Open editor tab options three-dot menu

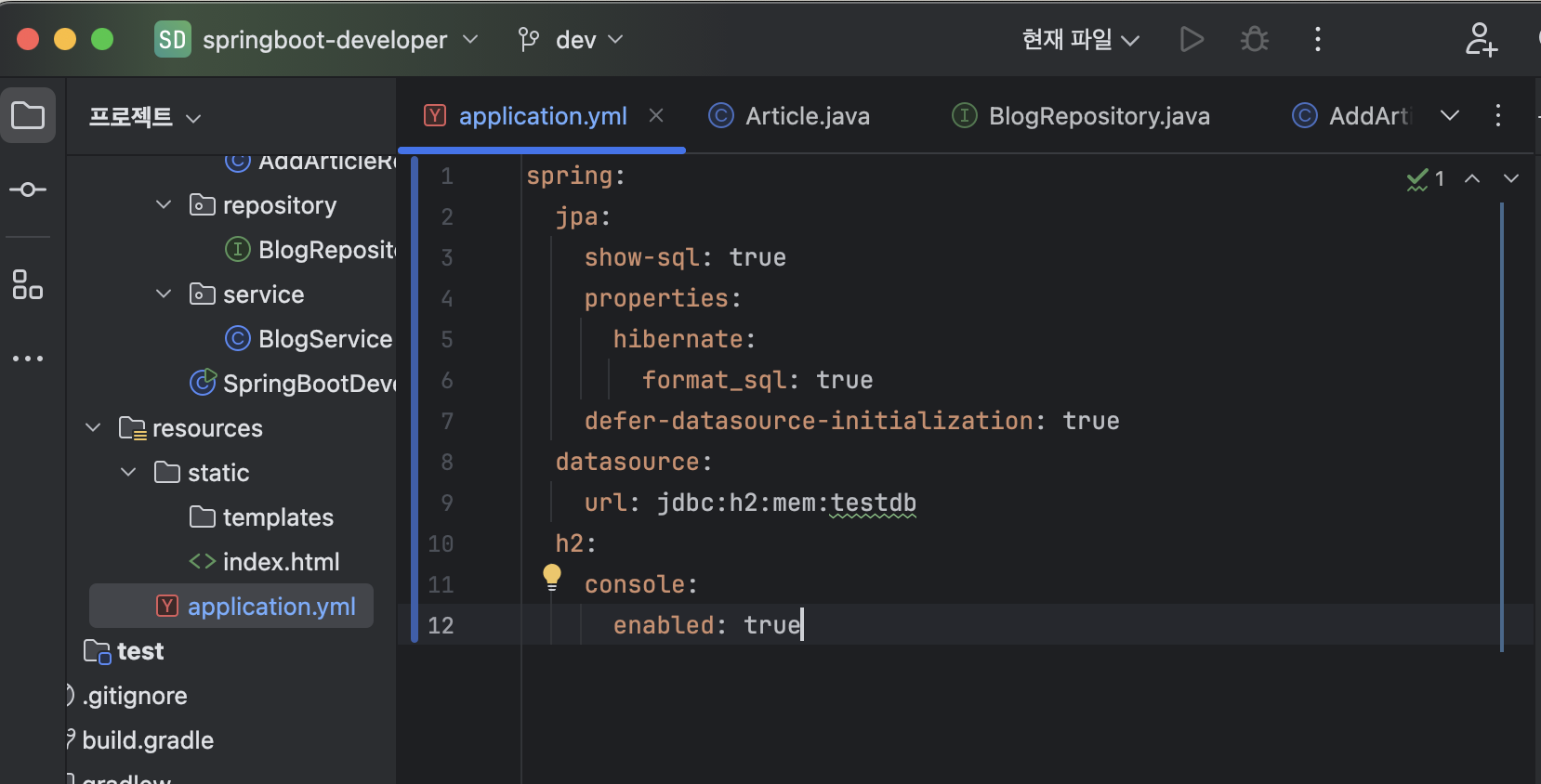pos(1498,115)
